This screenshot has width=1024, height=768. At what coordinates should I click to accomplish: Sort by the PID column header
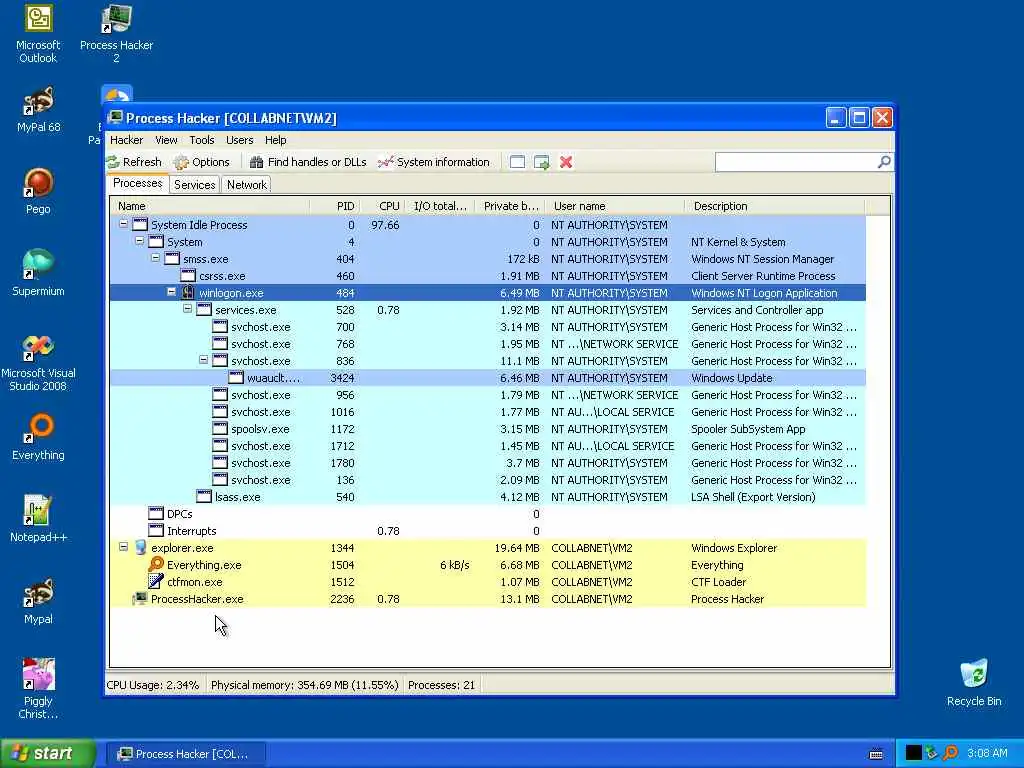coord(335,206)
